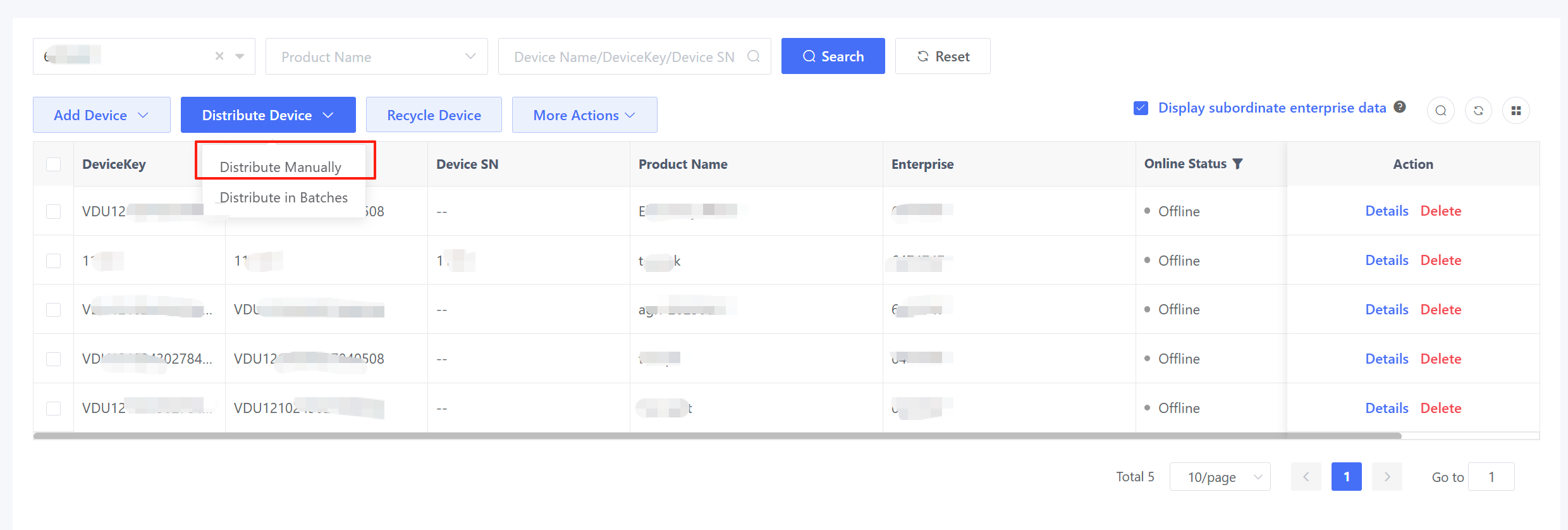This screenshot has height=530, width=1568.
Task: Expand the More Actions dropdown
Action: coord(584,115)
